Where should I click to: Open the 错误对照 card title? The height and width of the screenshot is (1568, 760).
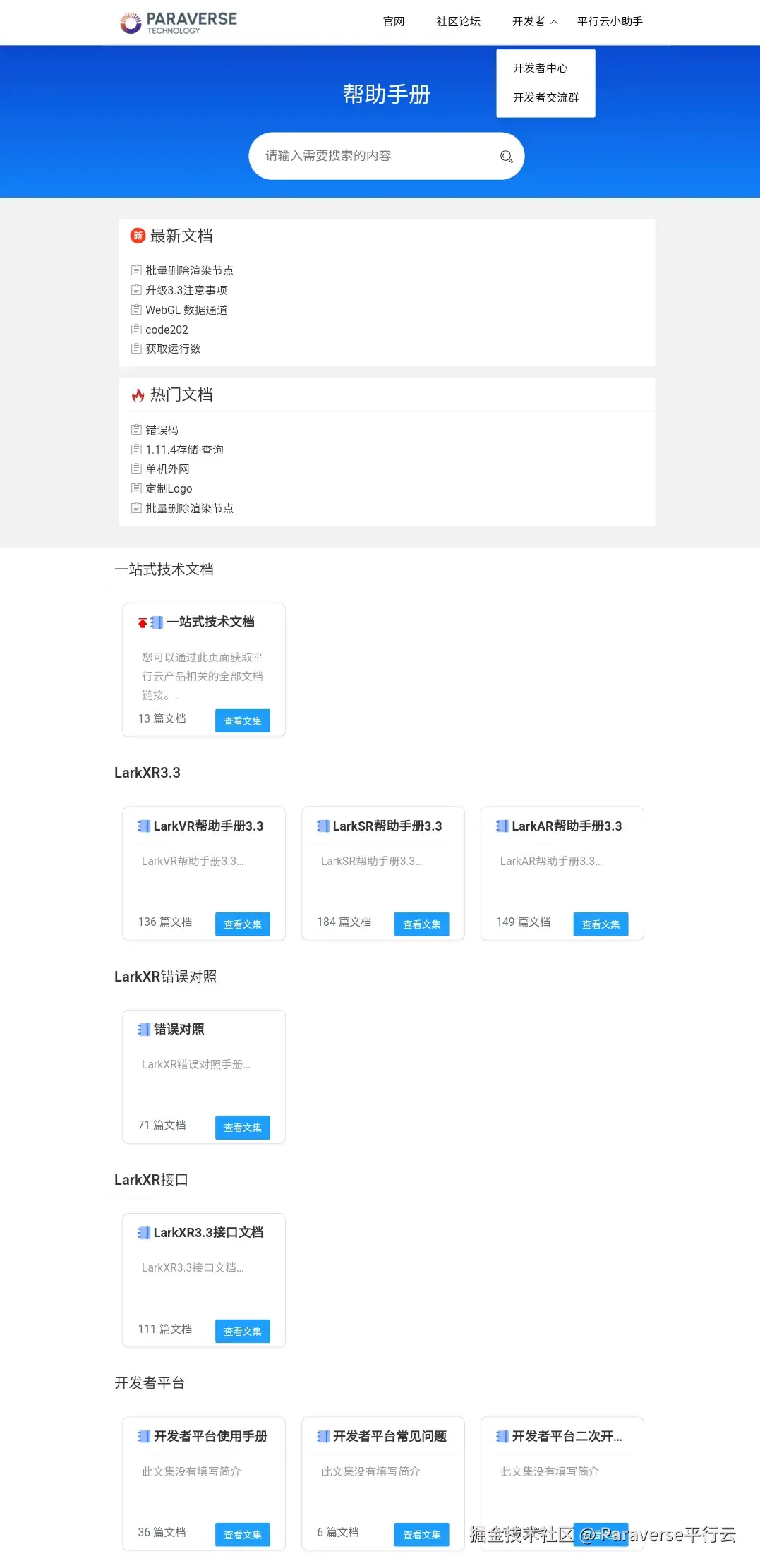coord(179,1030)
